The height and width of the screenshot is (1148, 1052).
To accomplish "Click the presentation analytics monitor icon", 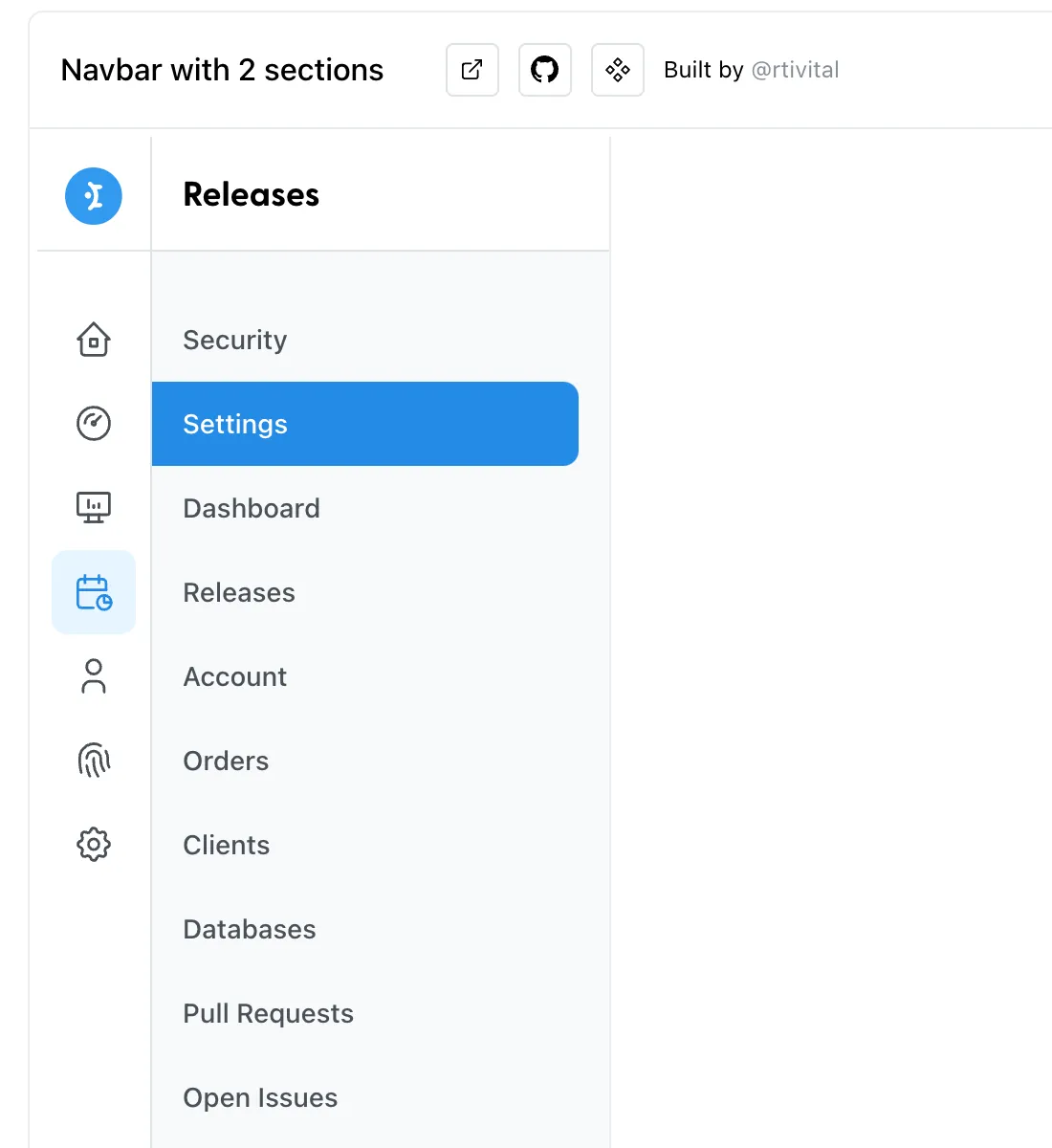I will pos(94,507).
